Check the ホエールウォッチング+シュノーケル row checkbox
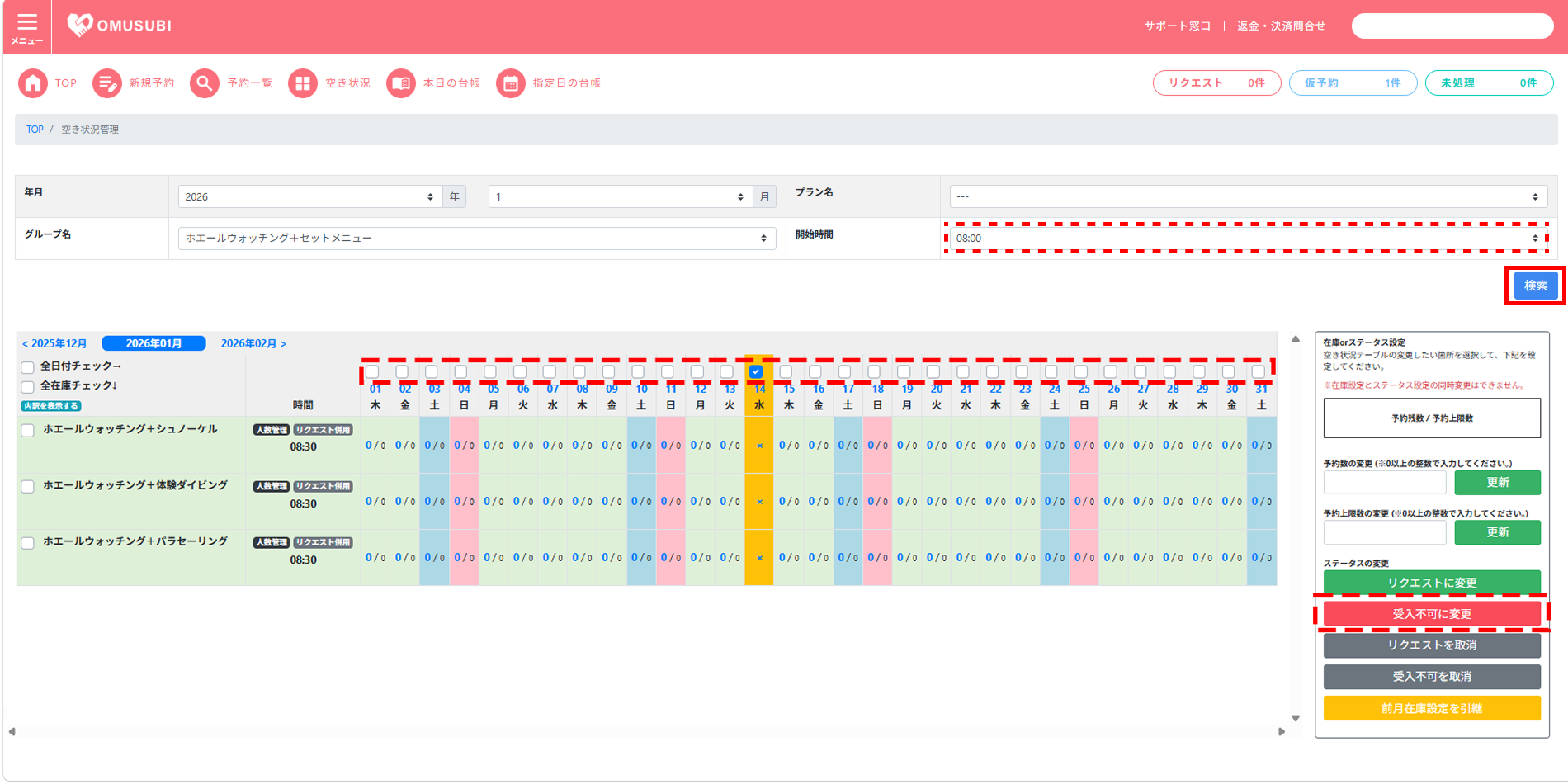 [x=27, y=431]
